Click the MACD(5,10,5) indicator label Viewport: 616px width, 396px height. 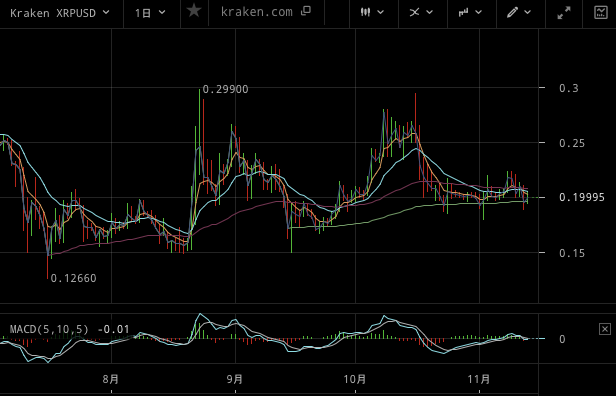[x=49, y=329]
